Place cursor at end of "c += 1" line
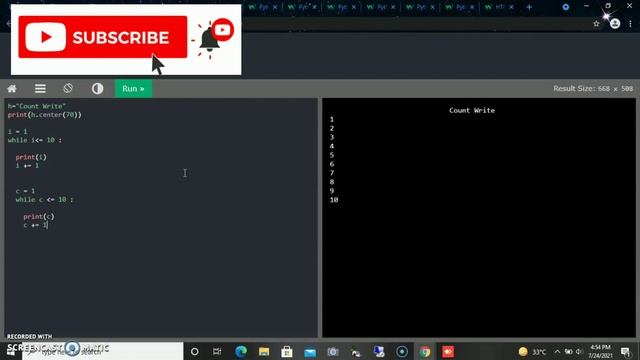The image size is (640, 360). [x=48, y=225]
